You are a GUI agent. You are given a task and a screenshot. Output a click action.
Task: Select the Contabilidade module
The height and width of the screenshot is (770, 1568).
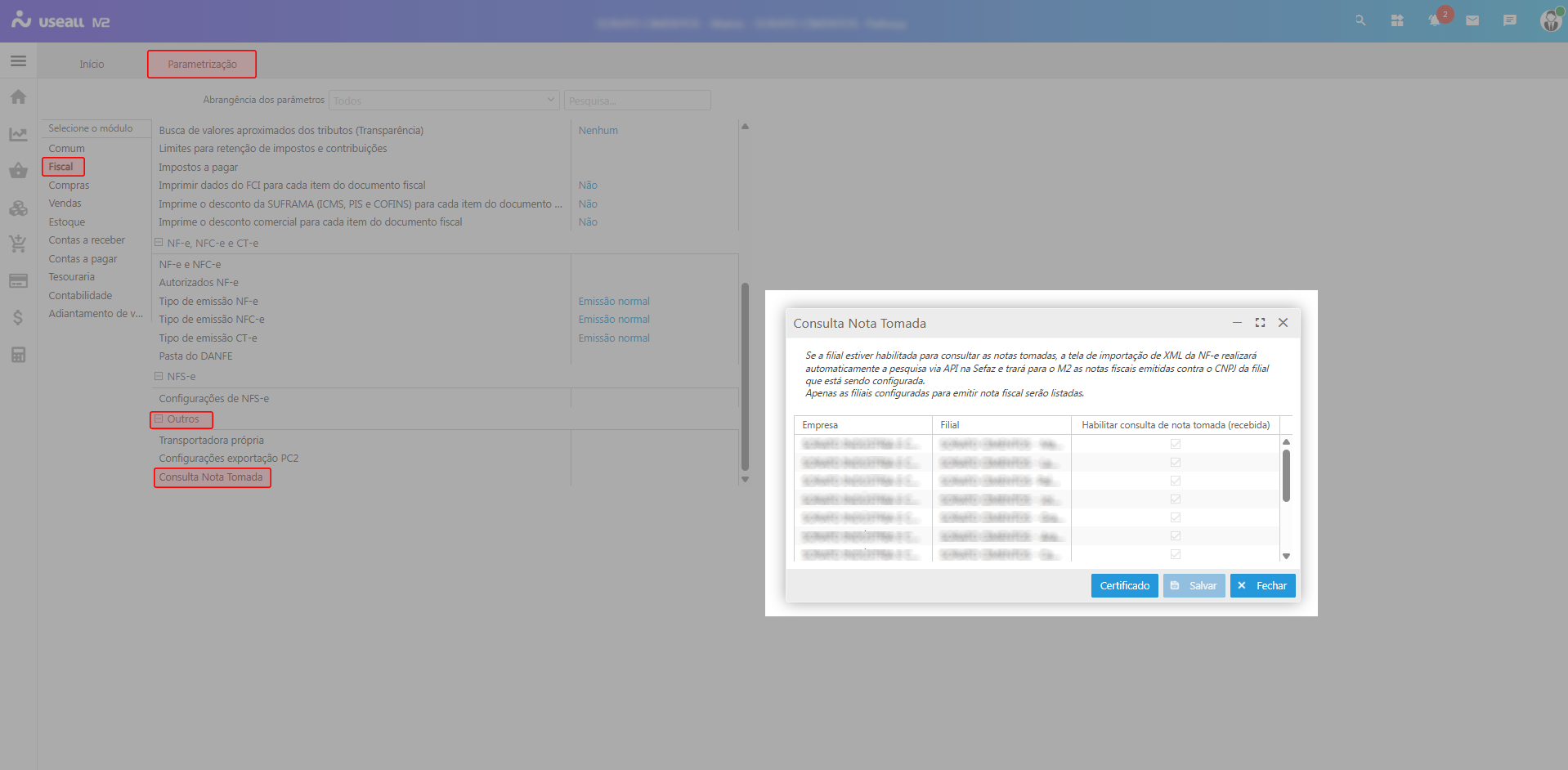[x=80, y=296]
